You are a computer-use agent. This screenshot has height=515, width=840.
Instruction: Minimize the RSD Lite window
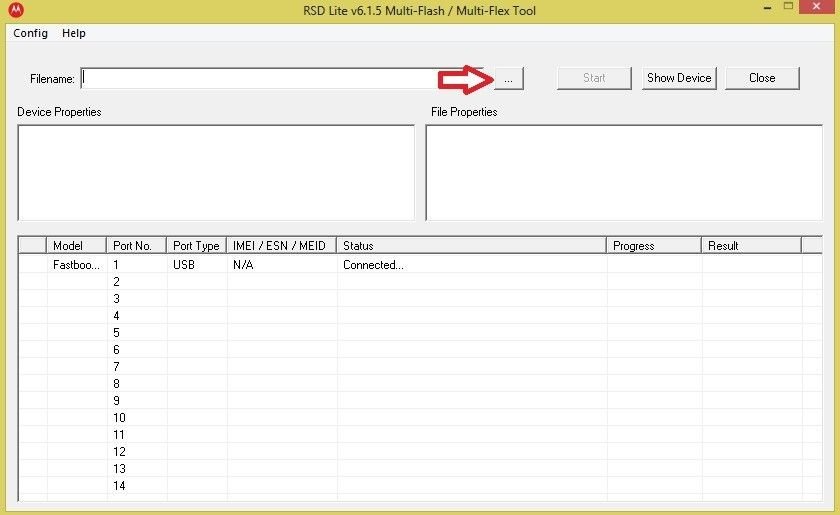[x=767, y=8]
